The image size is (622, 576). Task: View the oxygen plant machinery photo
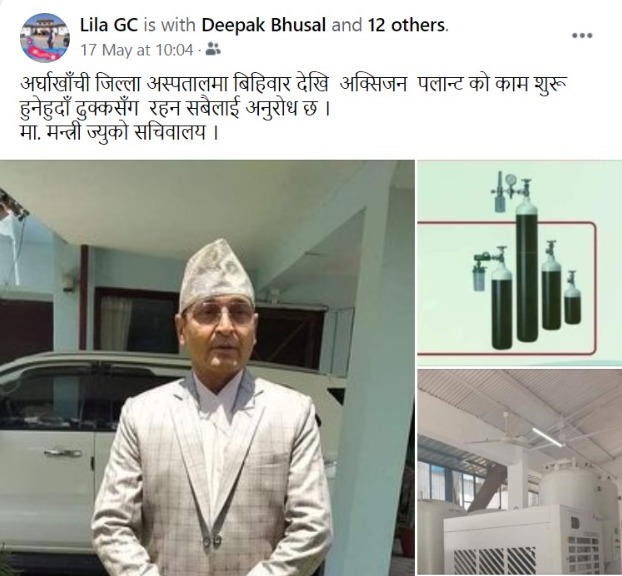coord(520,472)
